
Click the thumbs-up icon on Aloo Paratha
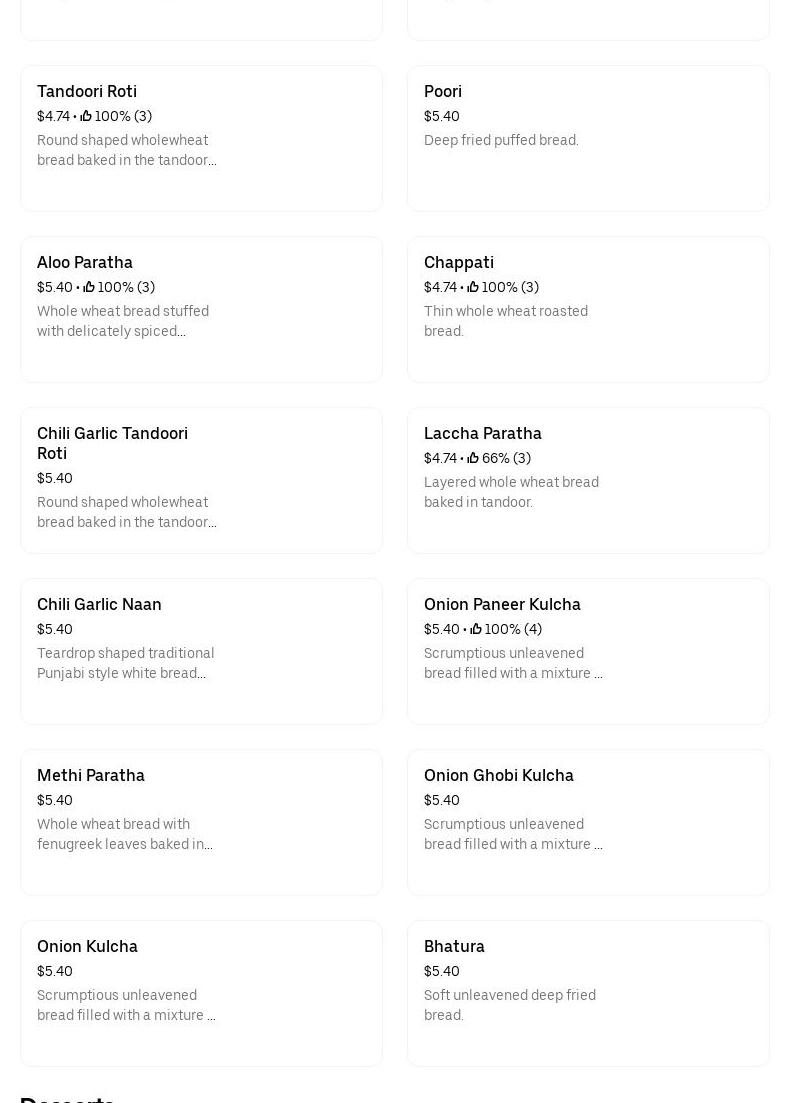89,287
